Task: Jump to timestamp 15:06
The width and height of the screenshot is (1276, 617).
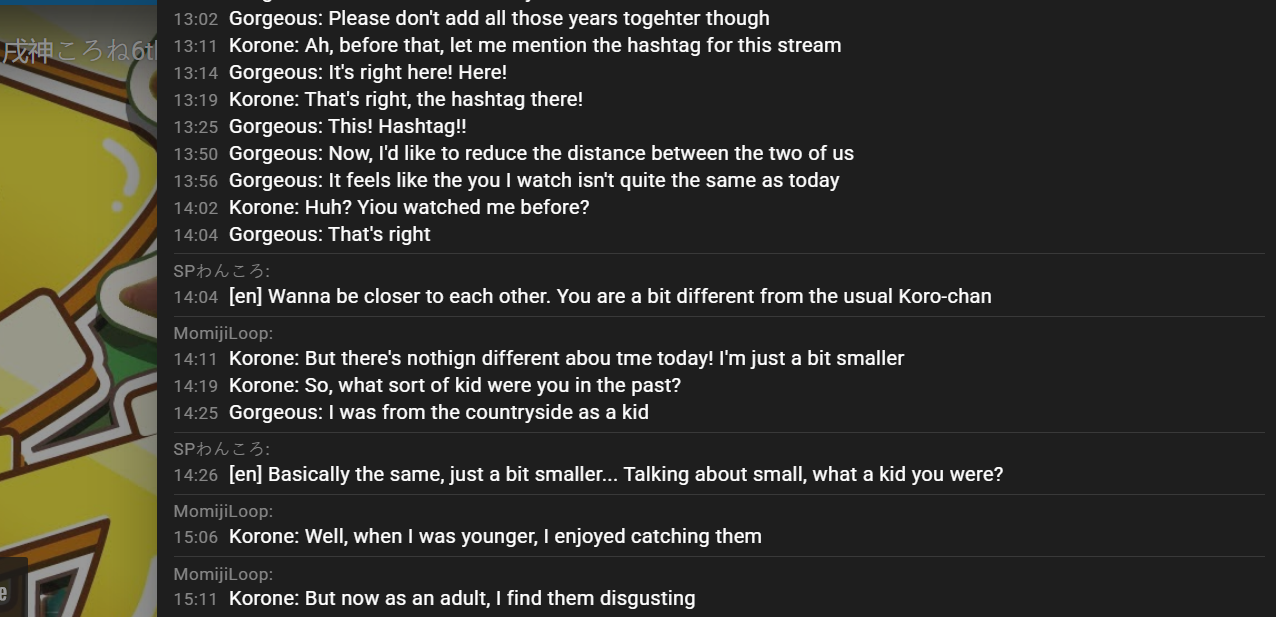Action: click(195, 537)
